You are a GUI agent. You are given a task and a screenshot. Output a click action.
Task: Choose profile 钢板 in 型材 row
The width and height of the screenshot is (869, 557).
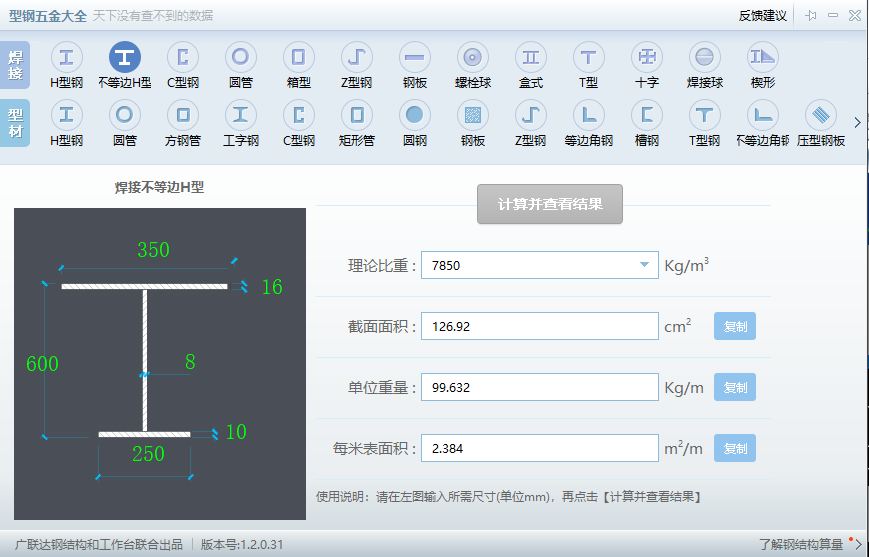pyautogui.click(x=472, y=115)
